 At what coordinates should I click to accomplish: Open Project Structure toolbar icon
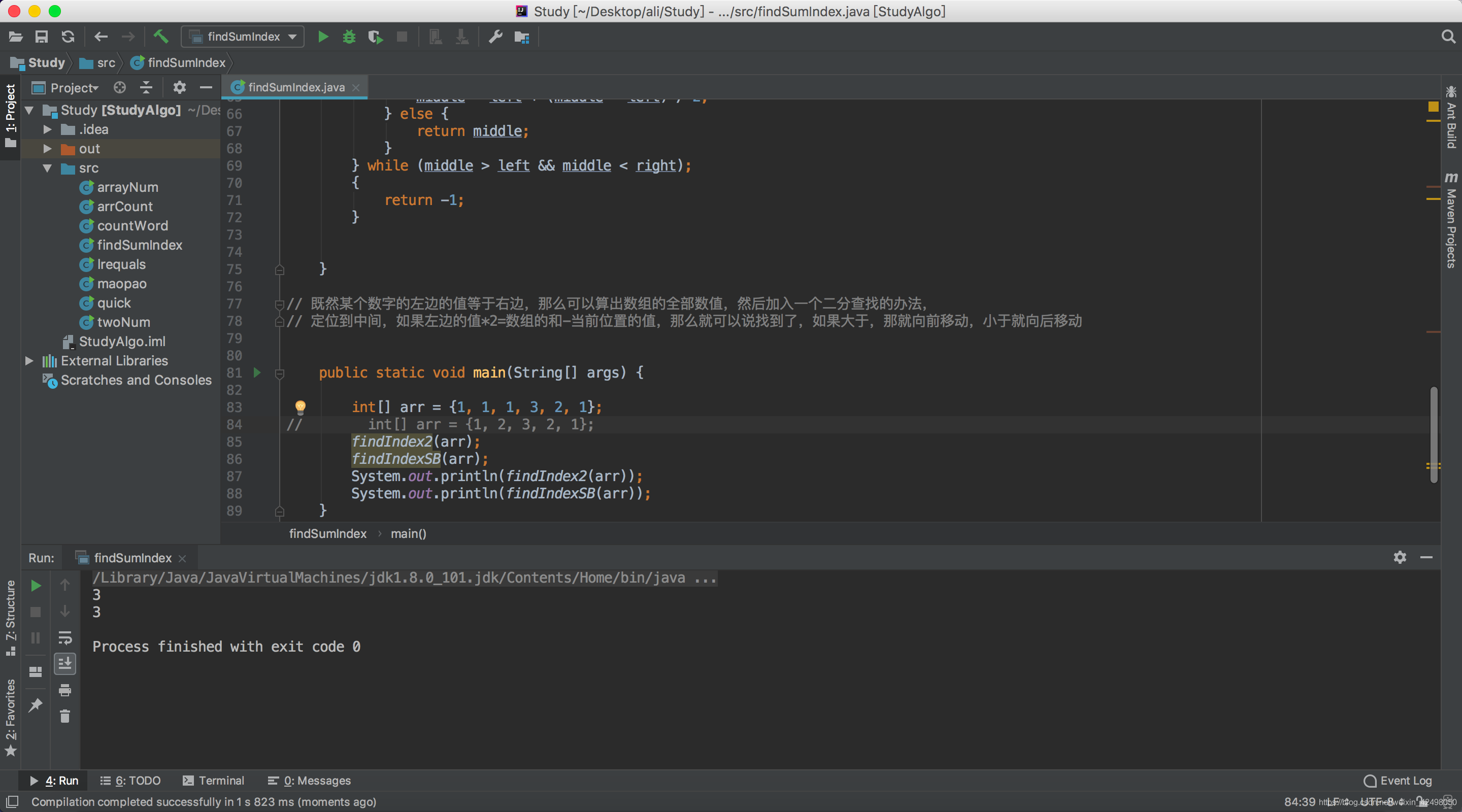coord(521,37)
